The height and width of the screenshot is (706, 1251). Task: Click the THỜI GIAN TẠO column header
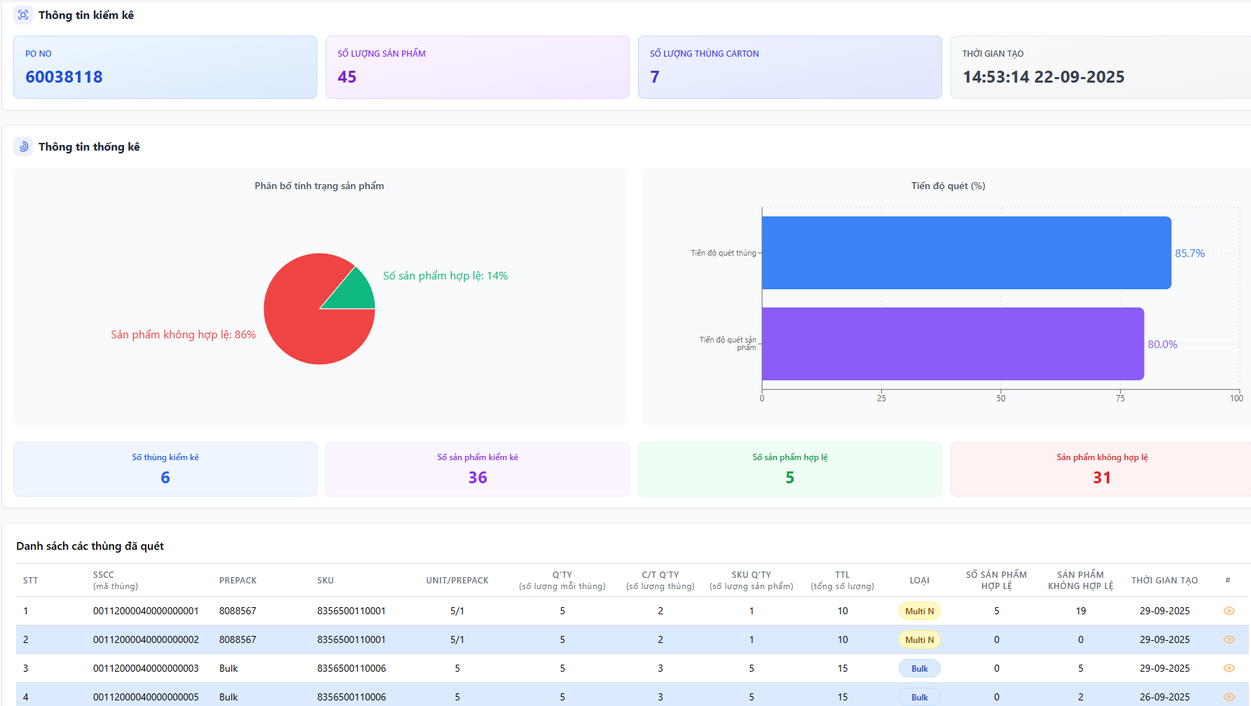tap(1164, 580)
